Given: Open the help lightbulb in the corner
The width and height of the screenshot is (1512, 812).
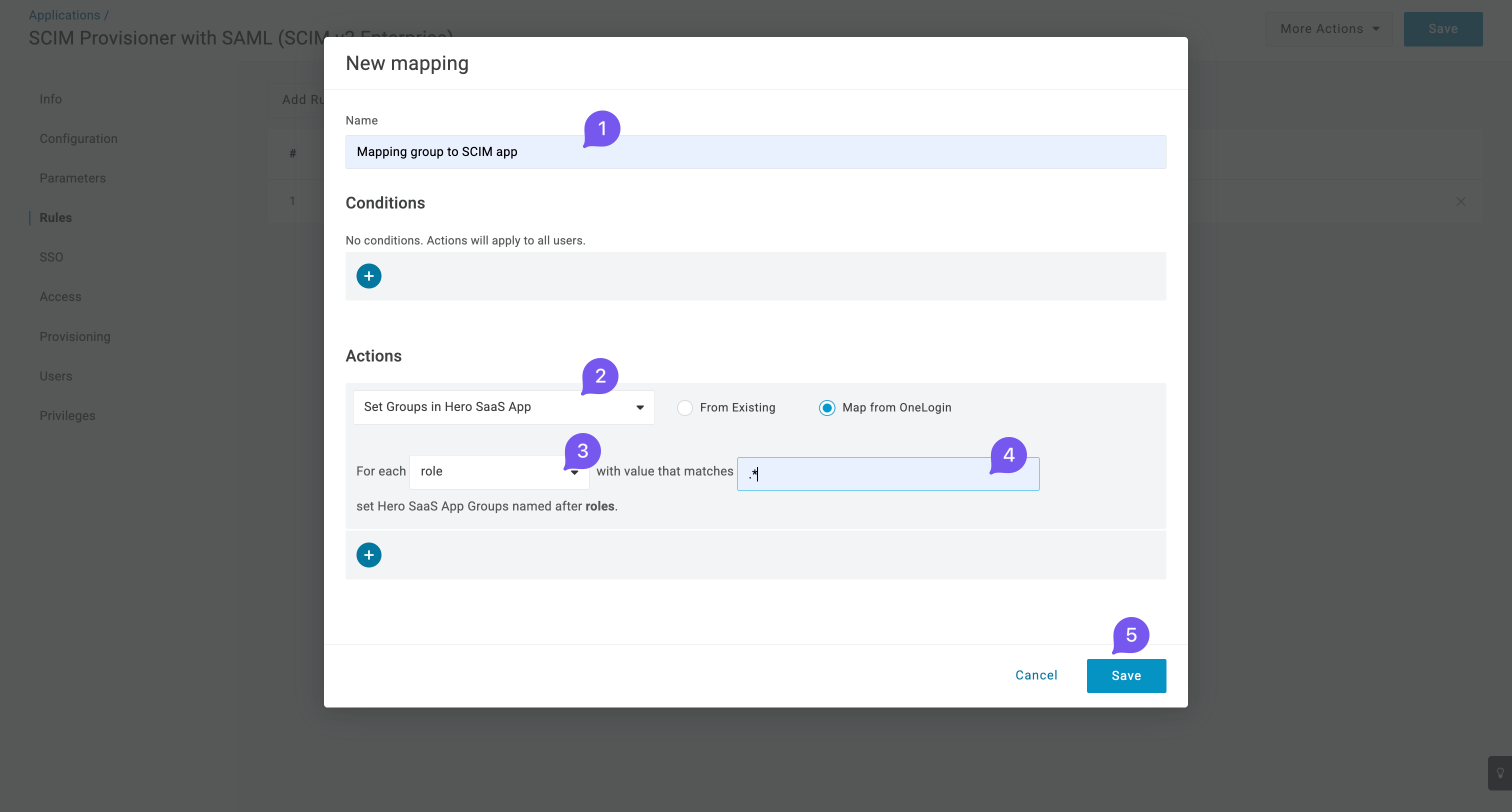Looking at the screenshot, I should (x=1500, y=772).
